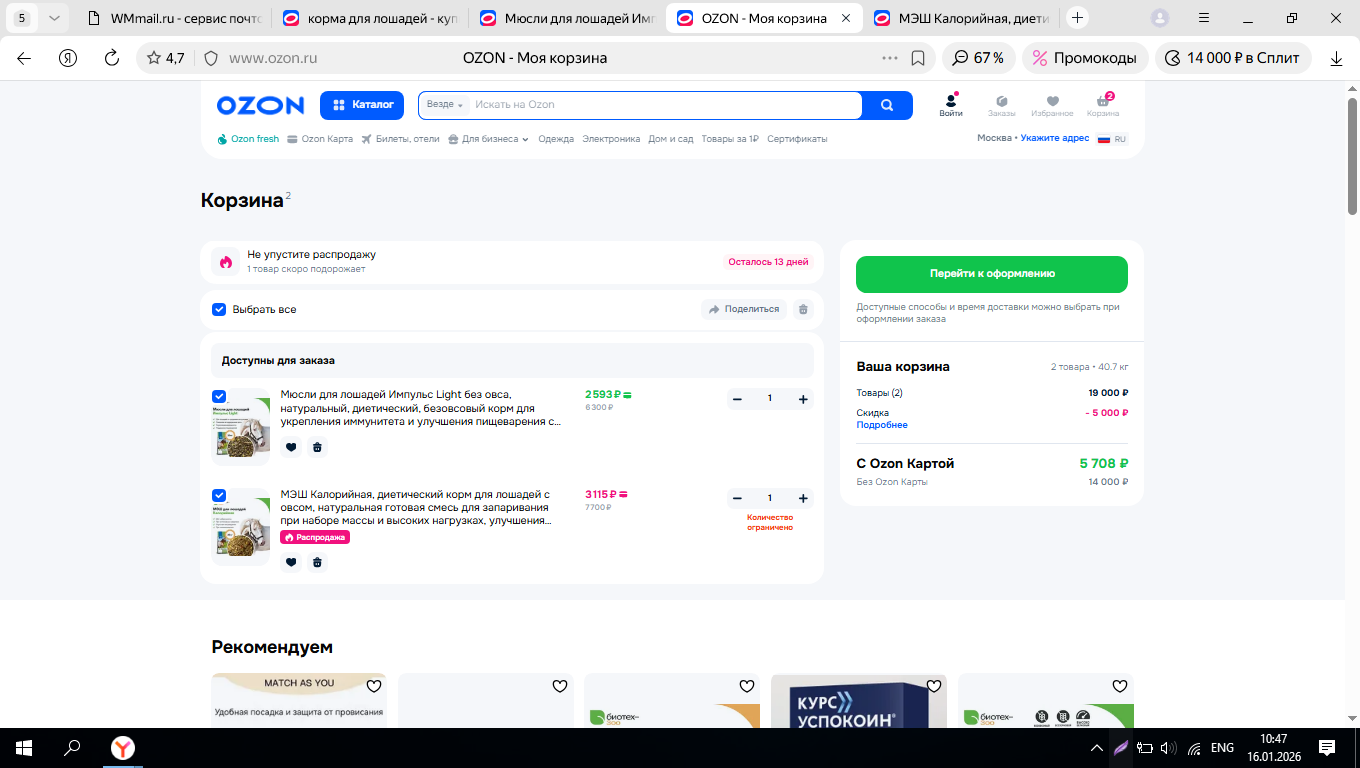Click the Поделиться button
The width and height of the screenshot is (1360, 768).
(744, 309)
